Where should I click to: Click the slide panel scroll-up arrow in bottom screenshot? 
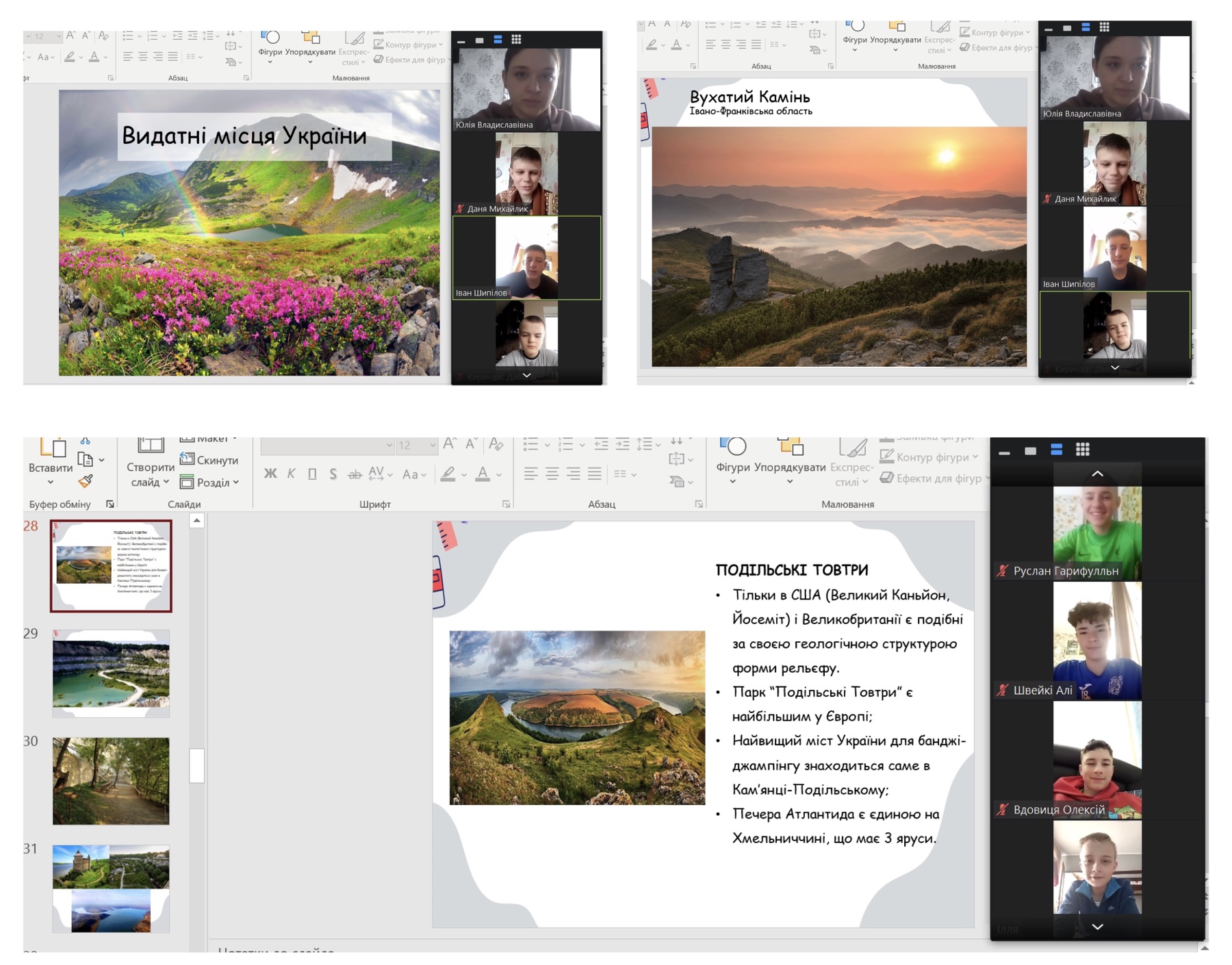click(x=197, y=521)
